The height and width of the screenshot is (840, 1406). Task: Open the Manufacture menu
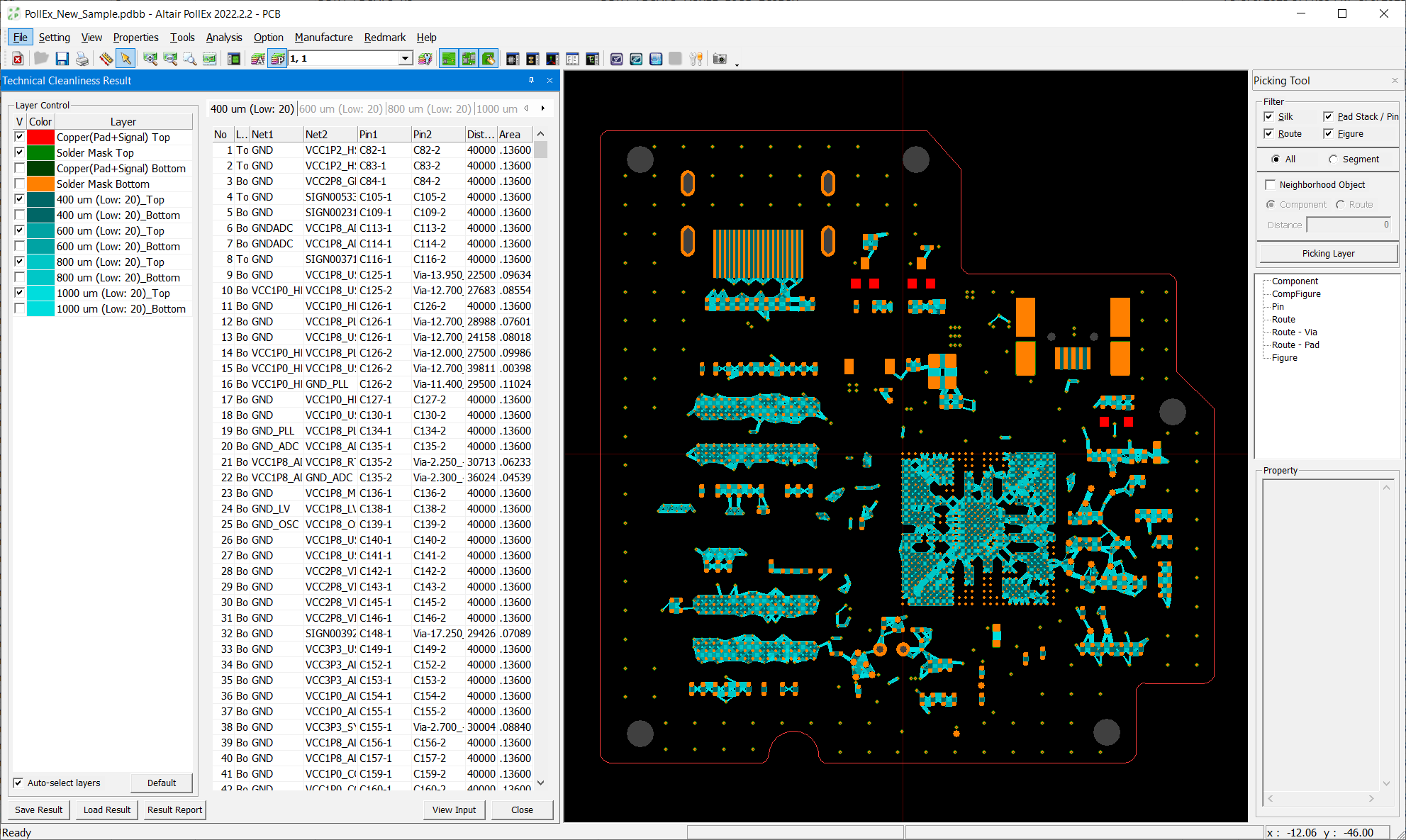(x=323, y=38)
